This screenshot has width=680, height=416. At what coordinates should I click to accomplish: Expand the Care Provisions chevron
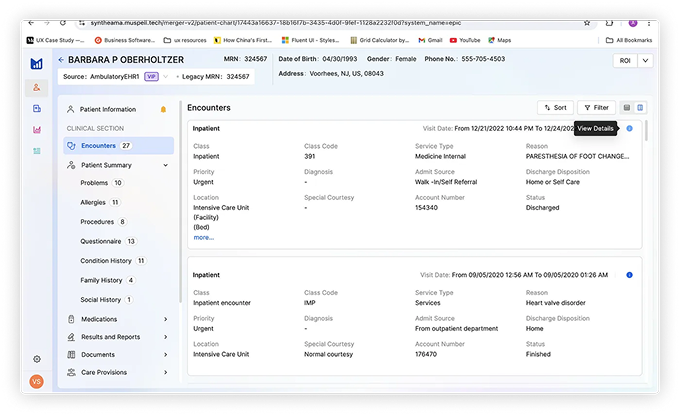[x=166, y=373]
